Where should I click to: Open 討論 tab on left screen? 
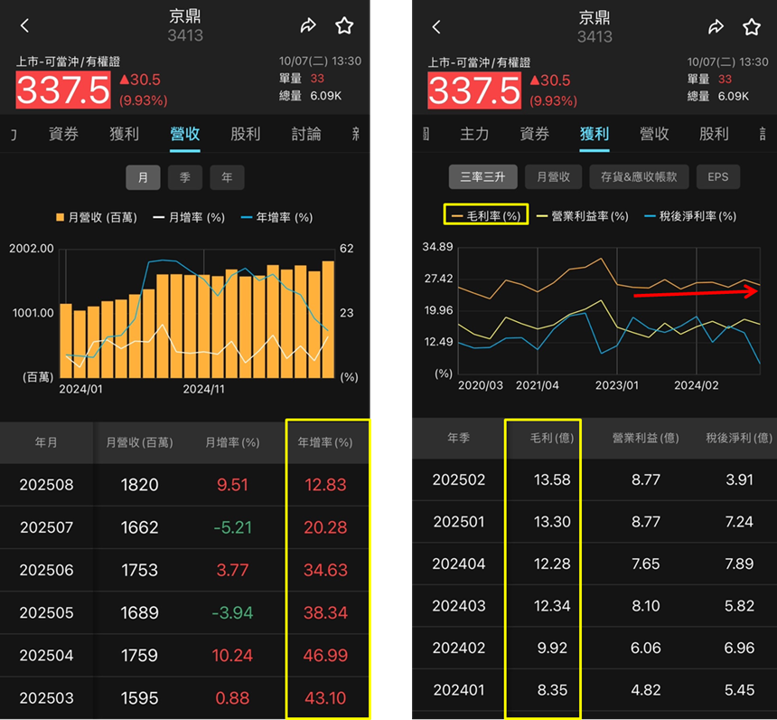[306, 134]
